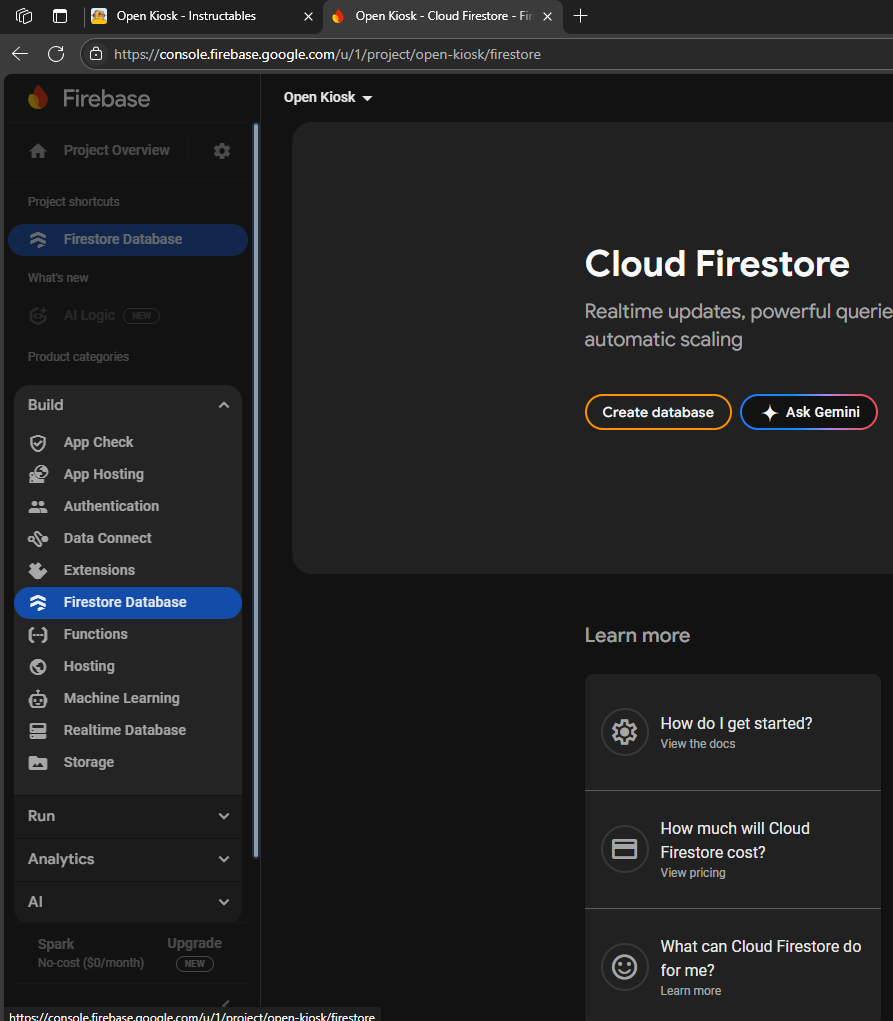Click the Data Connect icon

click(x=38, y=538)
